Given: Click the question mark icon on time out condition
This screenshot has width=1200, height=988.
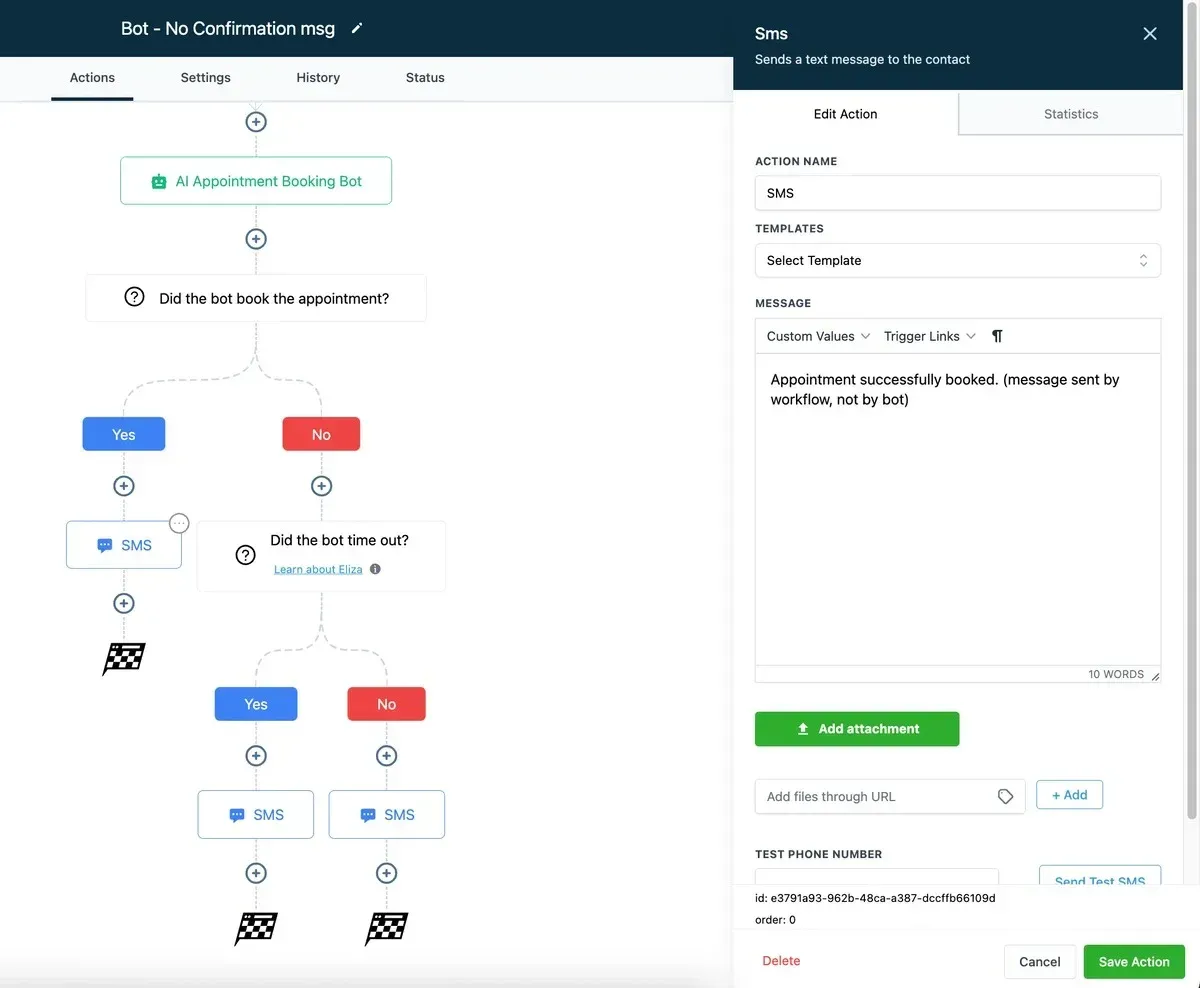Looking at the screenshot, I should point(245,555).
